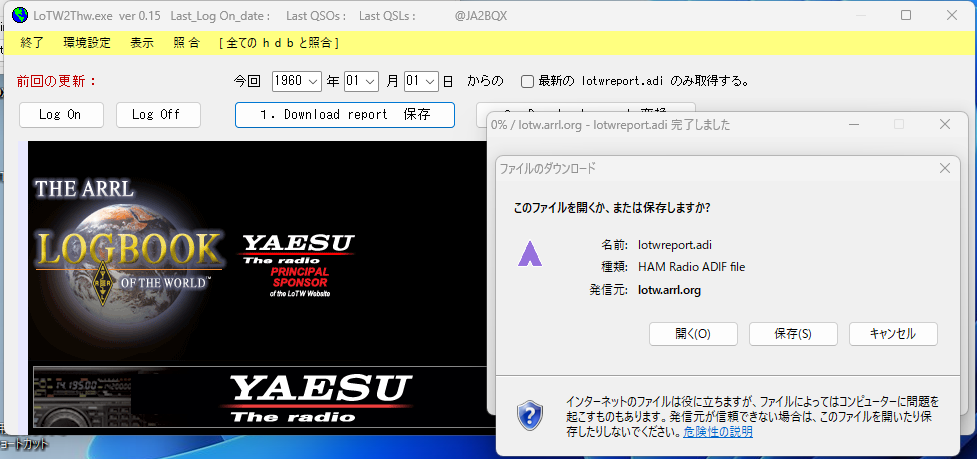Click 1. Download report 保存 button
This screenshot has width=977, height=459.
coord(345,115)
